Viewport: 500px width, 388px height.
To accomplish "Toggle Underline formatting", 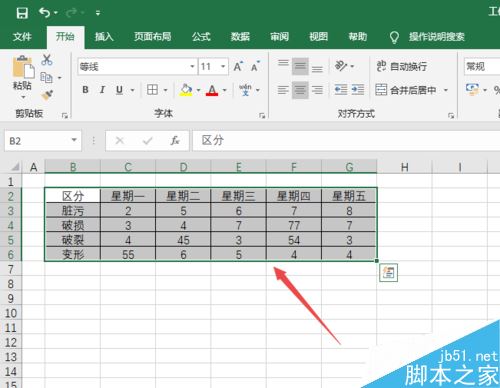I will 119,90.
